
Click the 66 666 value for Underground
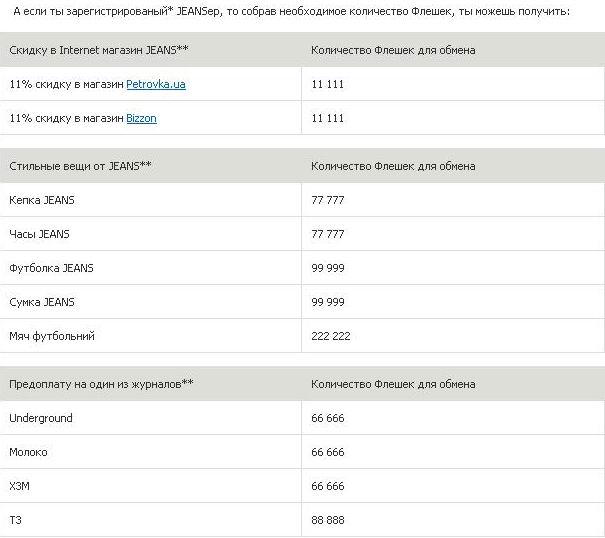tap(327, 418)
